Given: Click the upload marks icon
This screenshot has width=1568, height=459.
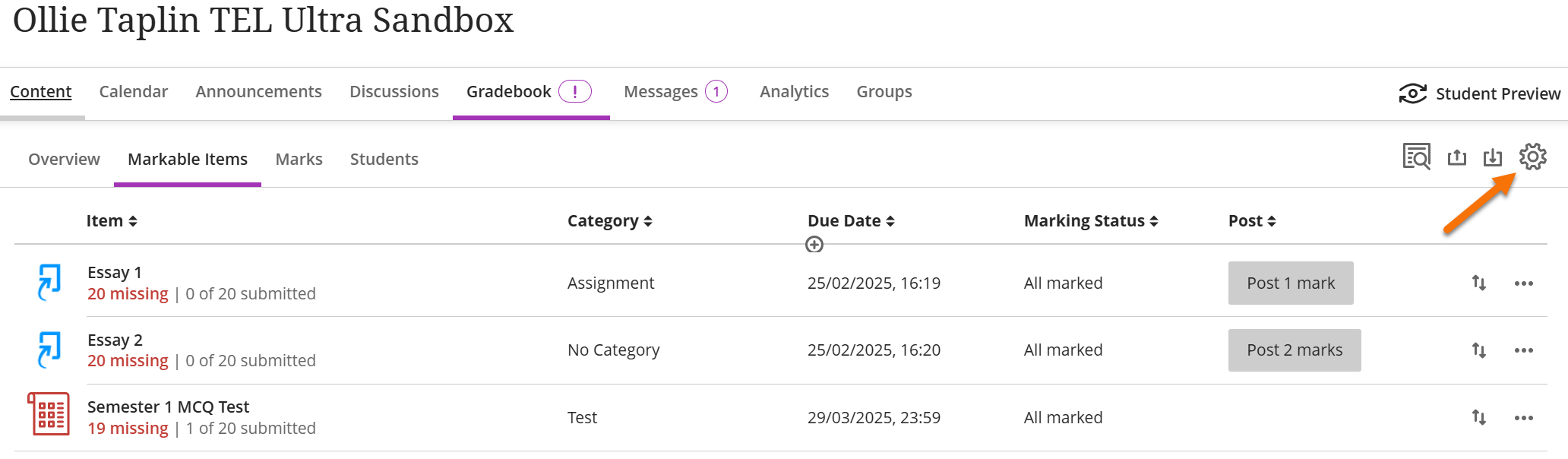Looking at the screenshot, I should (1456, 157).
